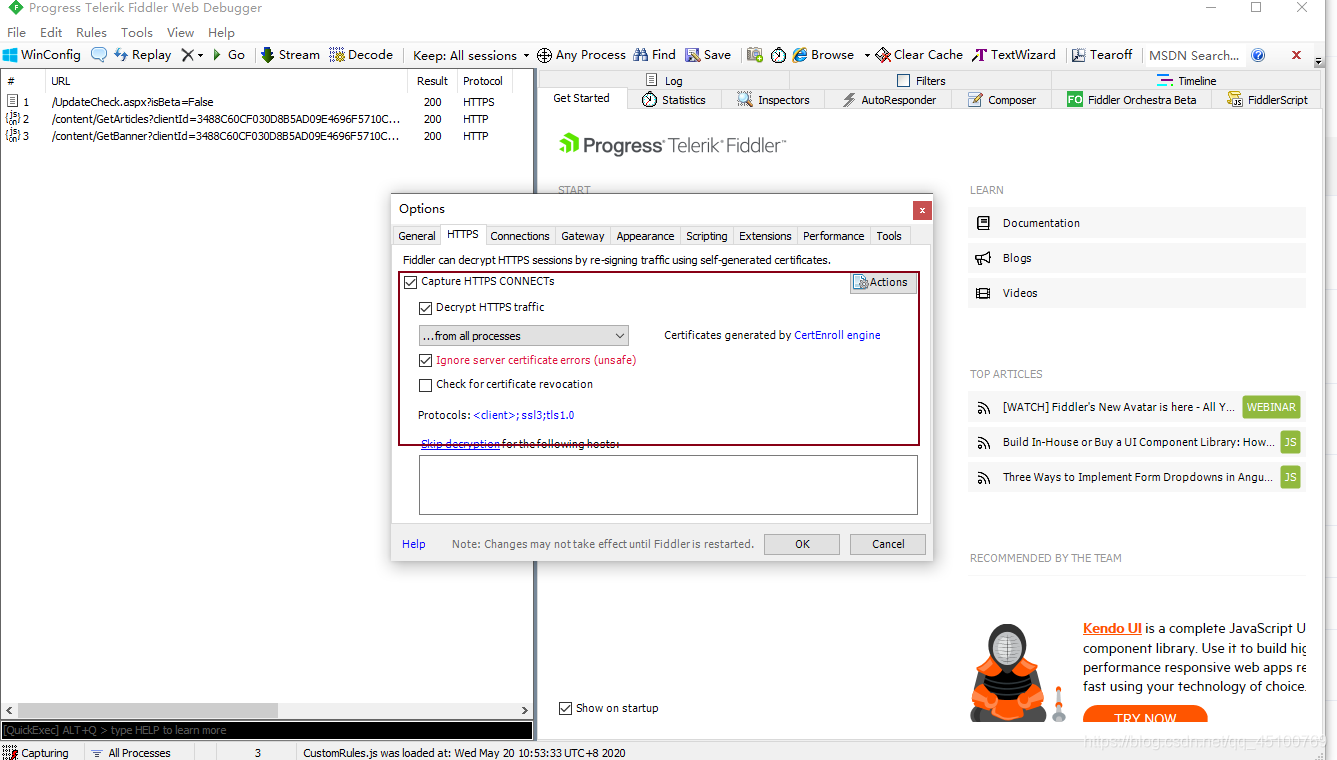Select session row /UpdateCheck.aspx?isBeta=False

pos(267,102)
